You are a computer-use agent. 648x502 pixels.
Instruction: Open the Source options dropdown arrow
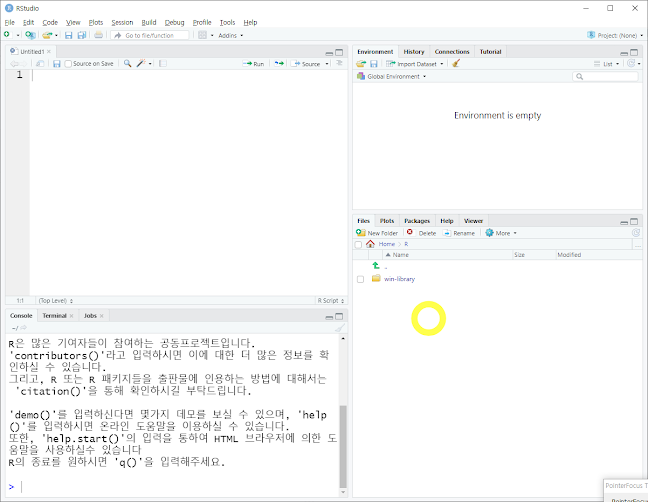327,64
